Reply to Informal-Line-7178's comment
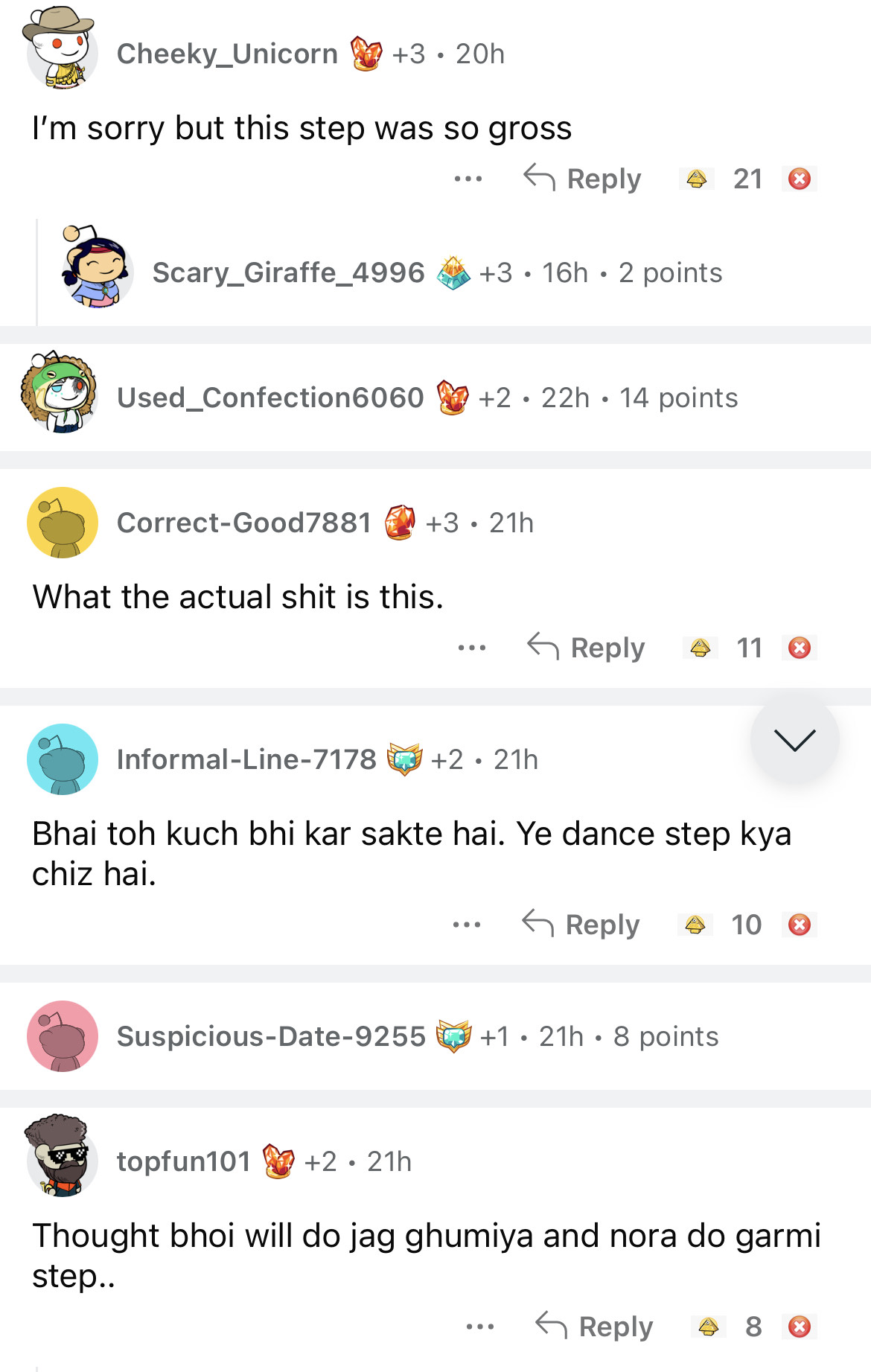The image size is (871, 1372). point(581,925)
